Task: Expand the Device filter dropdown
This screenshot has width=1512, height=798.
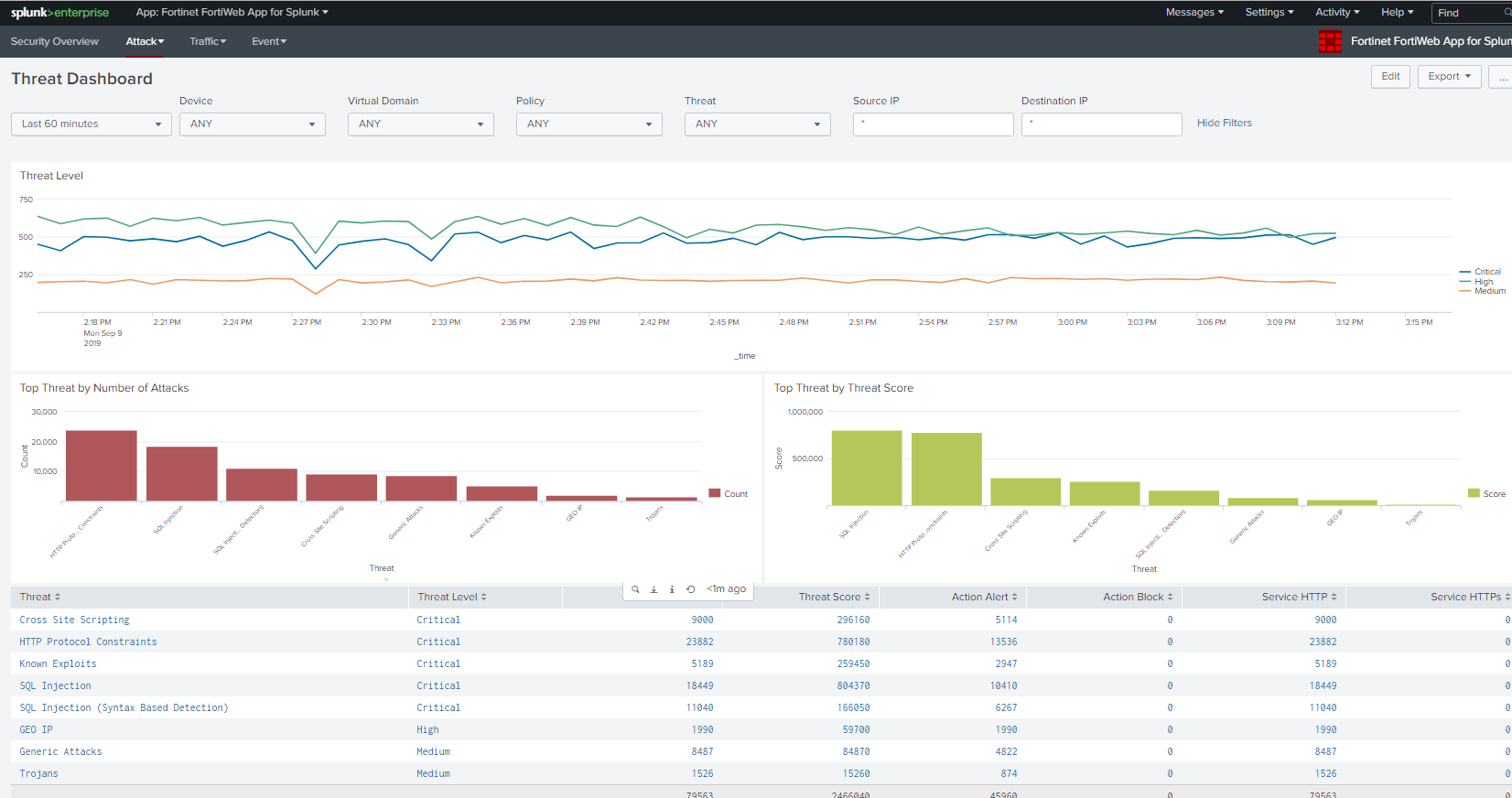Action: [252, 124]
